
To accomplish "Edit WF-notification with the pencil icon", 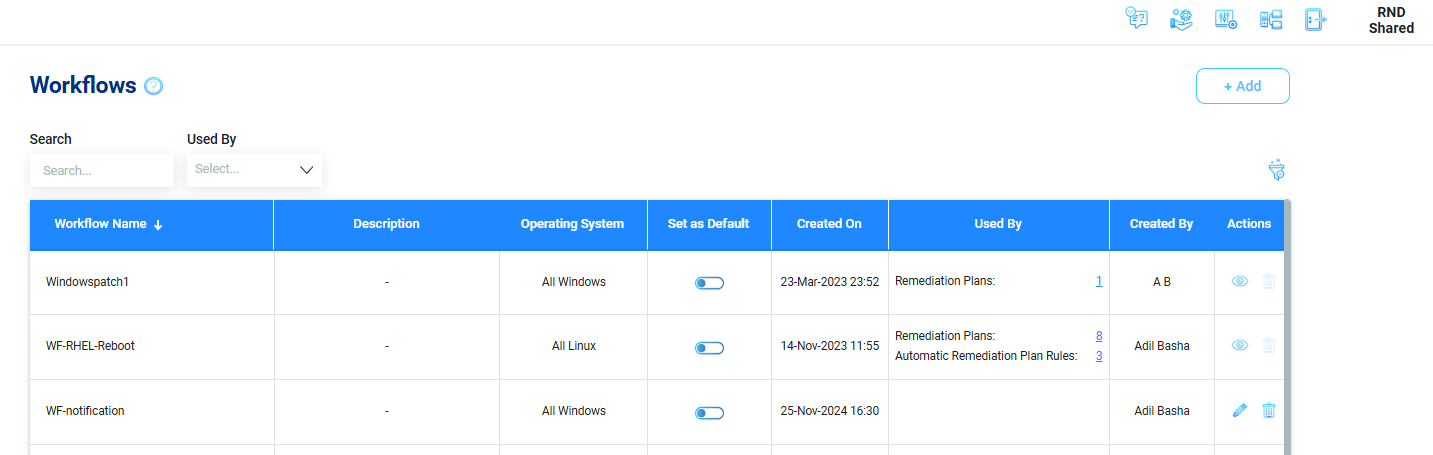I will pyautogui.click(x=1240, y=410).
